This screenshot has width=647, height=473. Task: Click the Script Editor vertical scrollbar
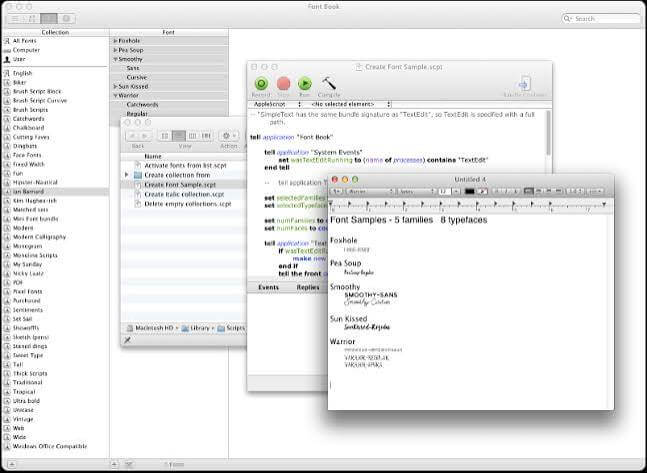[548, 132]
